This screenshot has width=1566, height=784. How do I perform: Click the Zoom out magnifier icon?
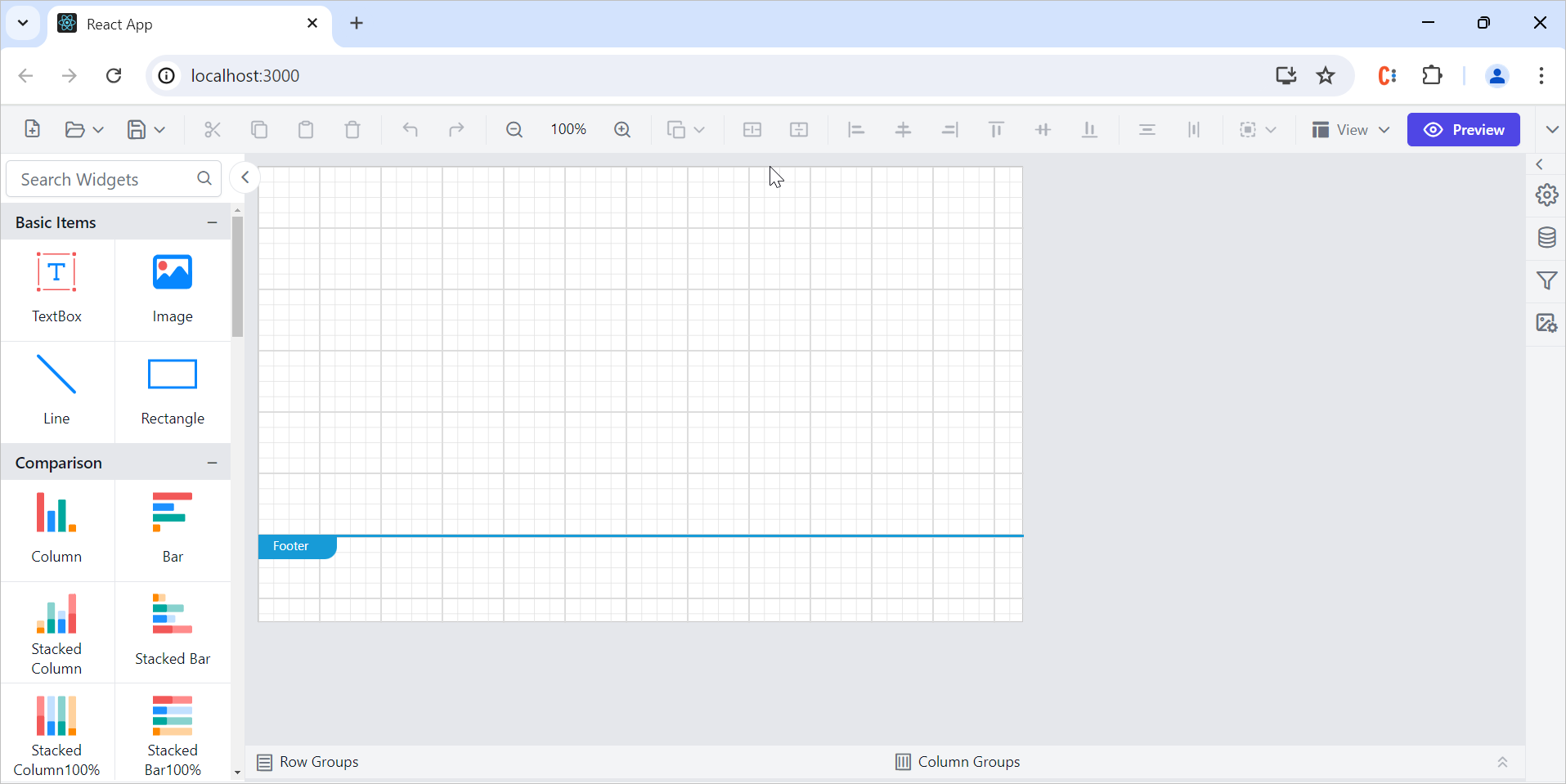pyautogui.click(x=514, y=129)
